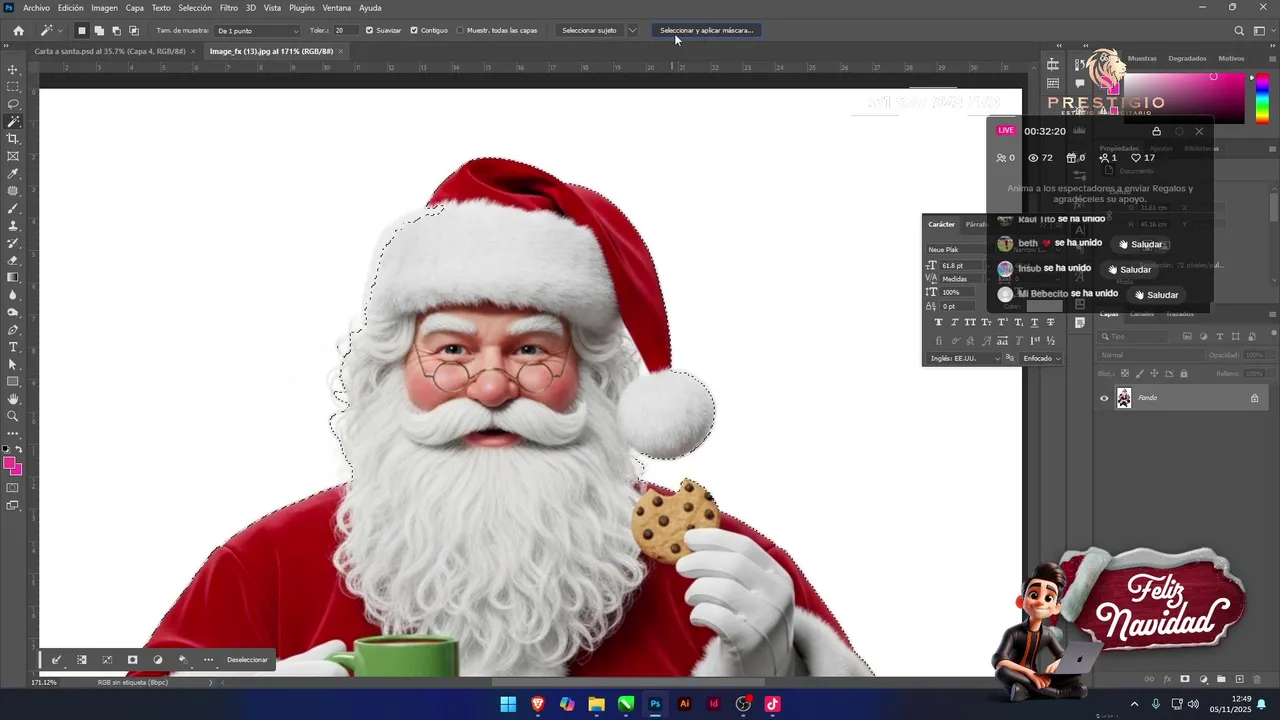Select the Rectangular Marquee tool
This screenshot has height=720, width=1280.
coord(13,87)
